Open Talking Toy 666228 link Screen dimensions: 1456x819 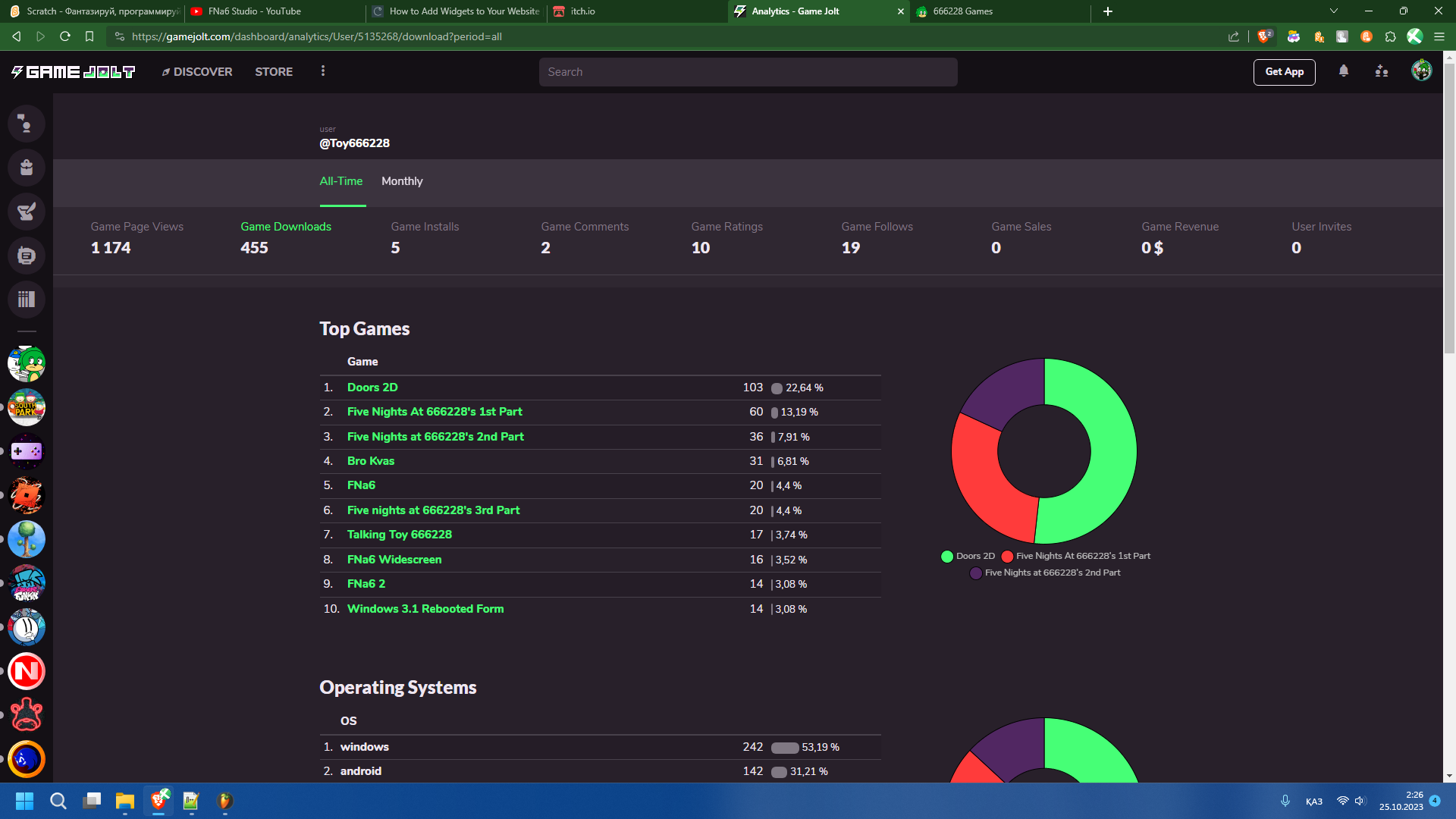coord(400,535)
